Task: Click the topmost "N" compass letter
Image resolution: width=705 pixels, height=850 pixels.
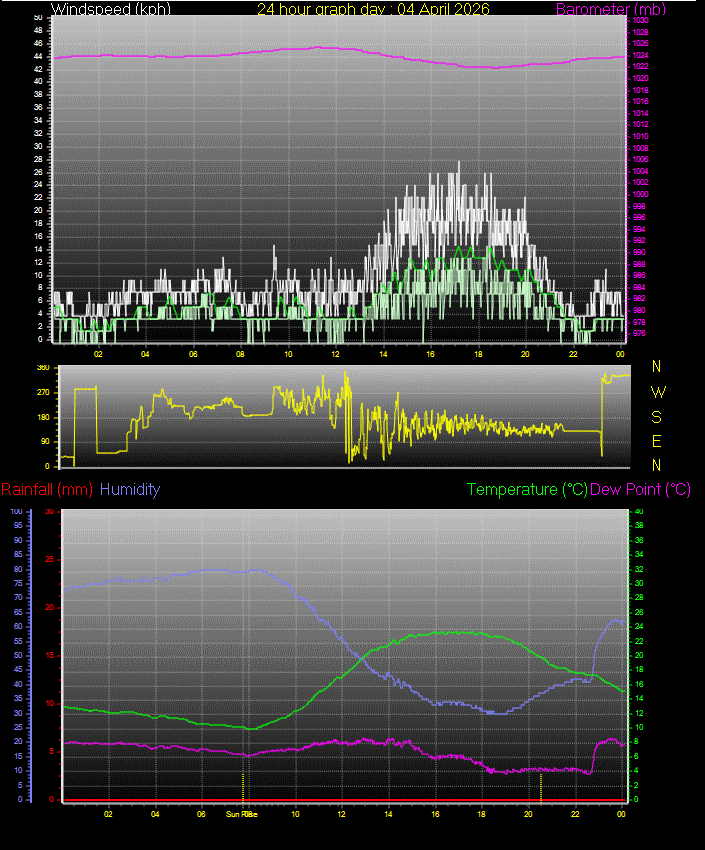Action: pyautogui.click(x=656, y=366)
